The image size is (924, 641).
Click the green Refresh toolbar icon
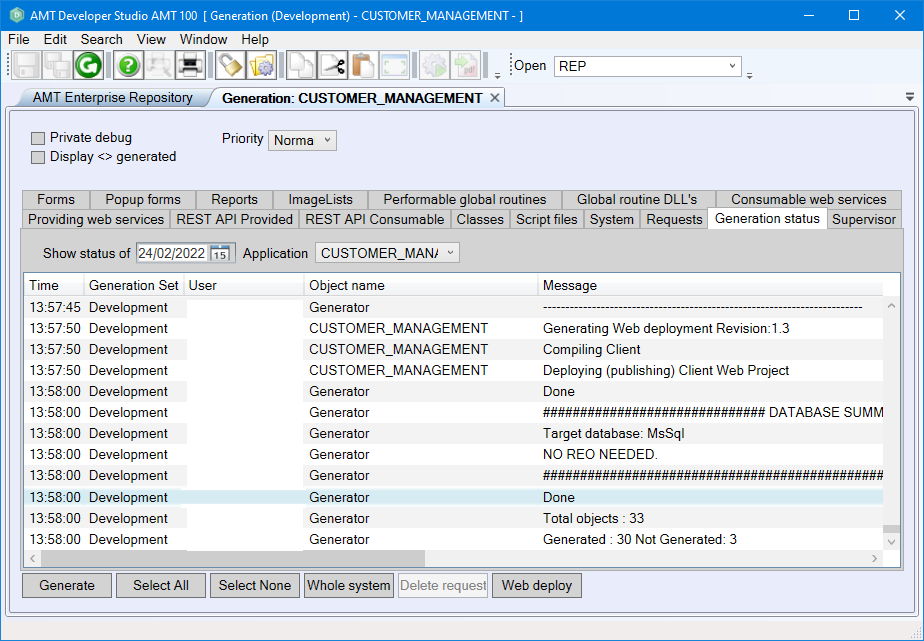[88, 65]
